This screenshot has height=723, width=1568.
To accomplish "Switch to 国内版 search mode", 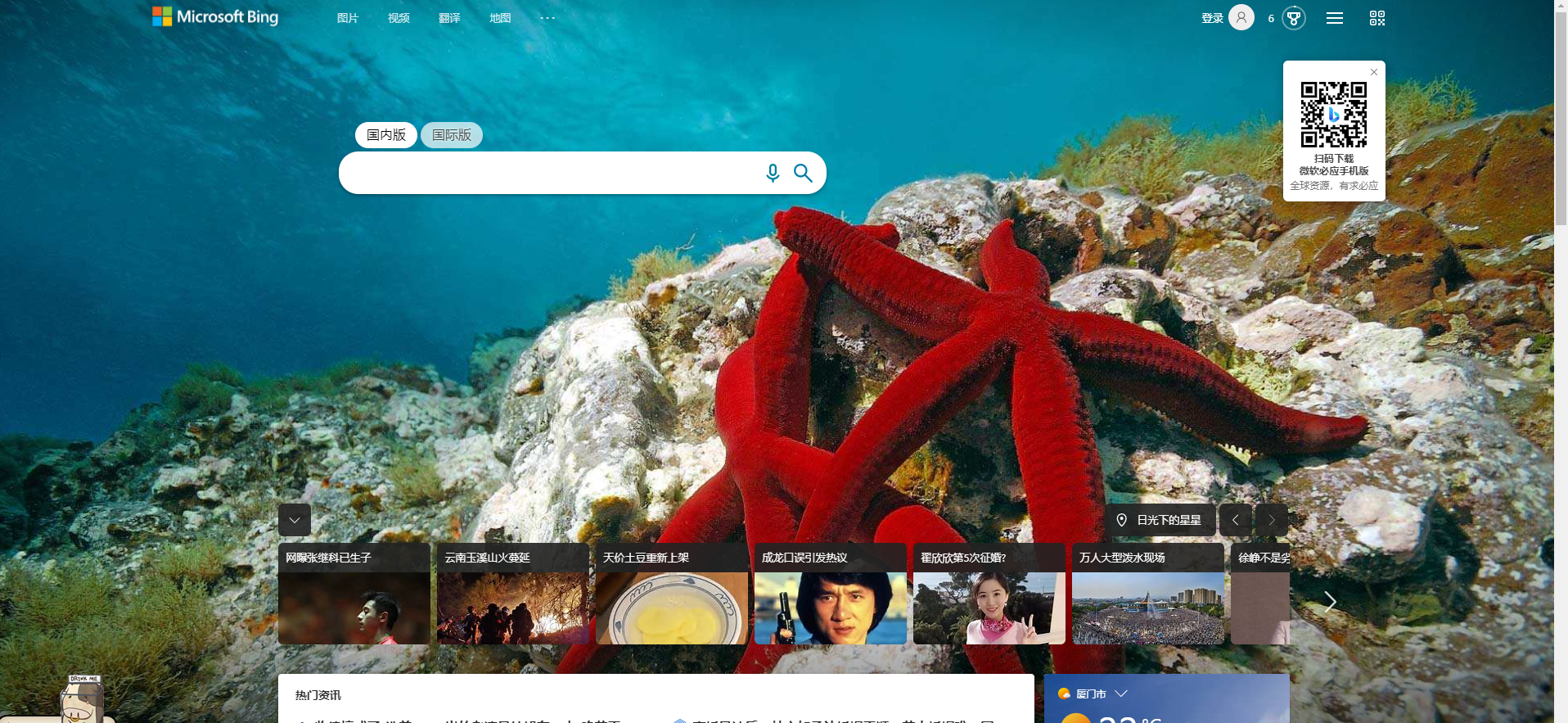I will pyautogui.click(x=386, y=135).
